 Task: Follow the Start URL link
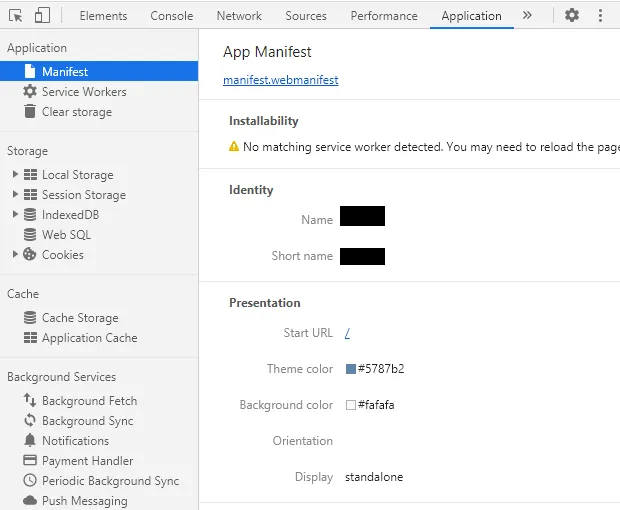pyautogui.click(x=347, y=333)
